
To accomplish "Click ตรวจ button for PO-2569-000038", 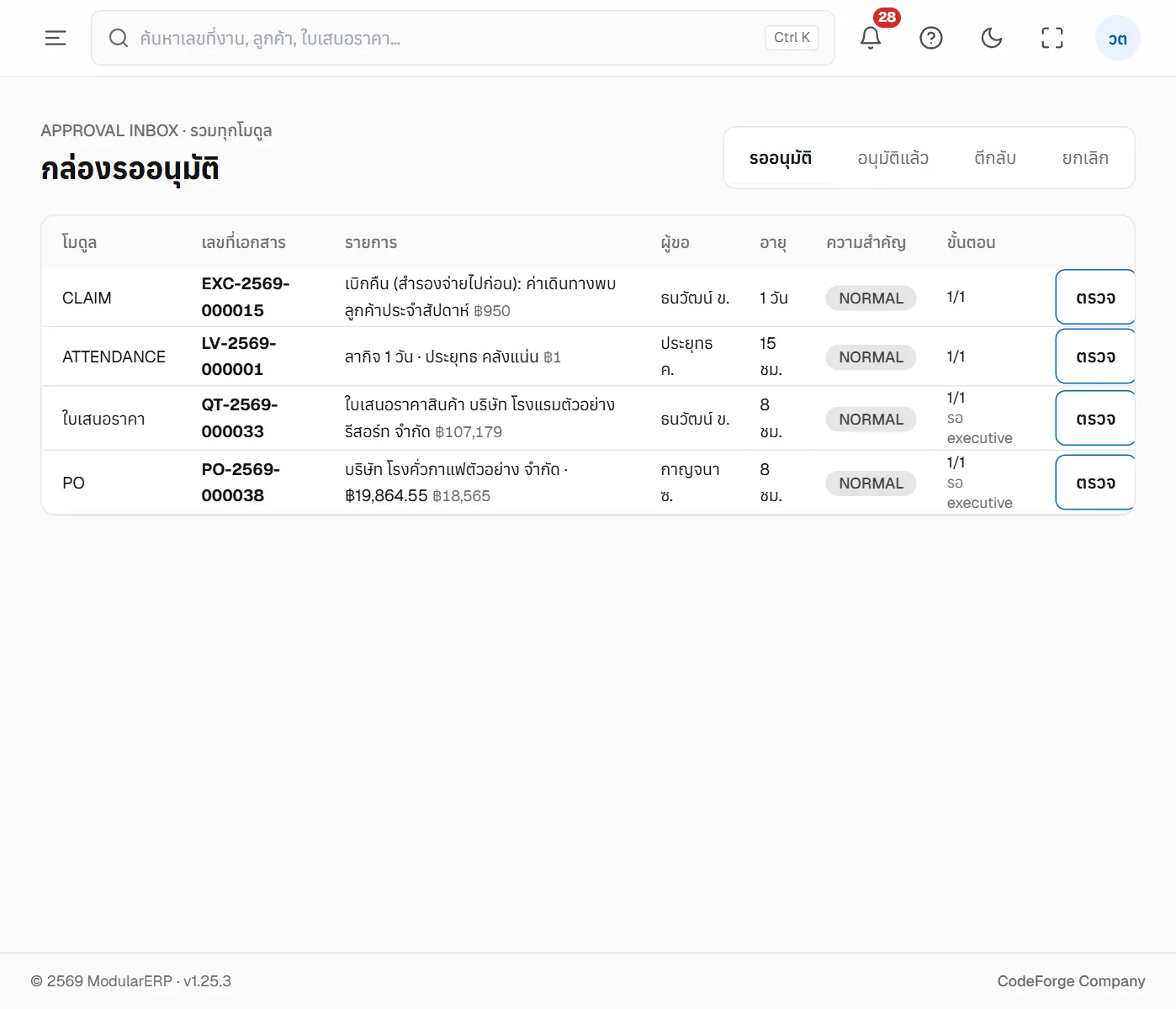I will (x=1095, y=483).
